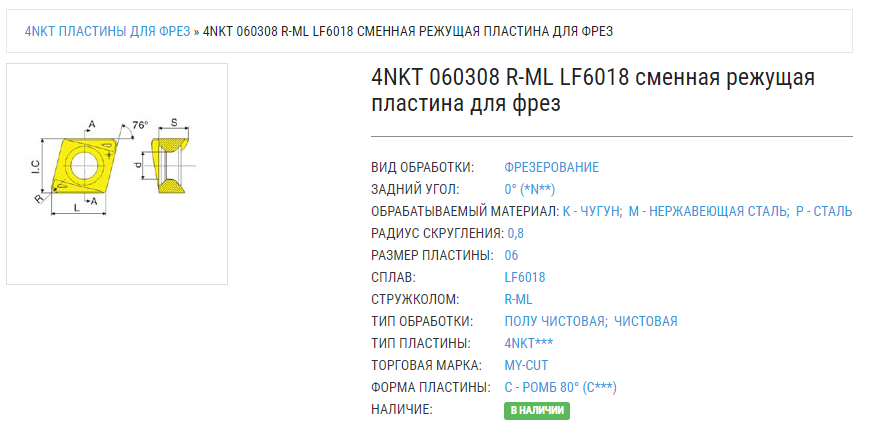Click the green В НАЛИЧИИ availability badge

click(x=537, y=410)
